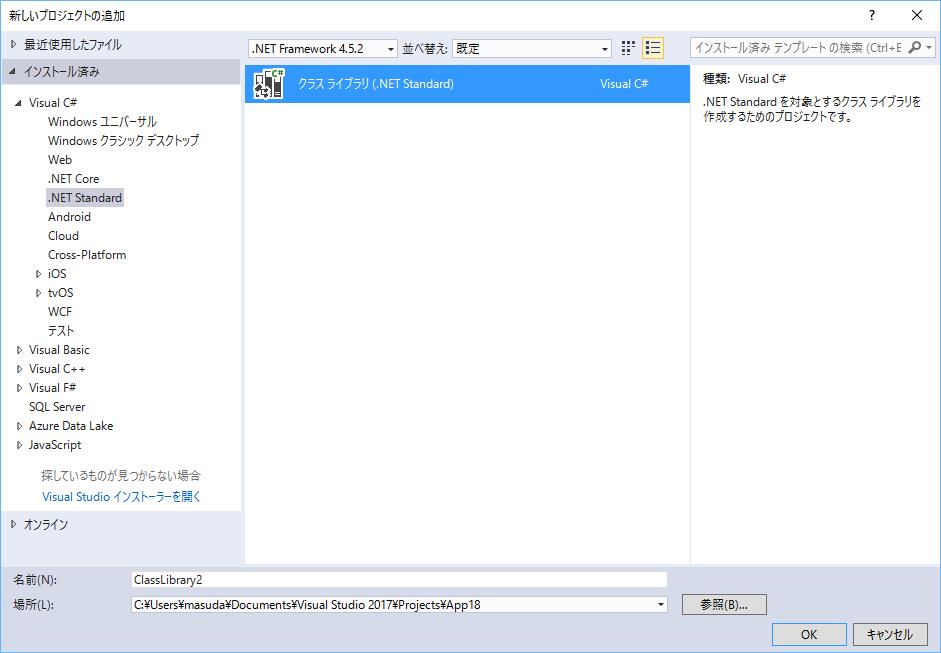Switch to small icons grid view
941x653 pixels.
628,48
